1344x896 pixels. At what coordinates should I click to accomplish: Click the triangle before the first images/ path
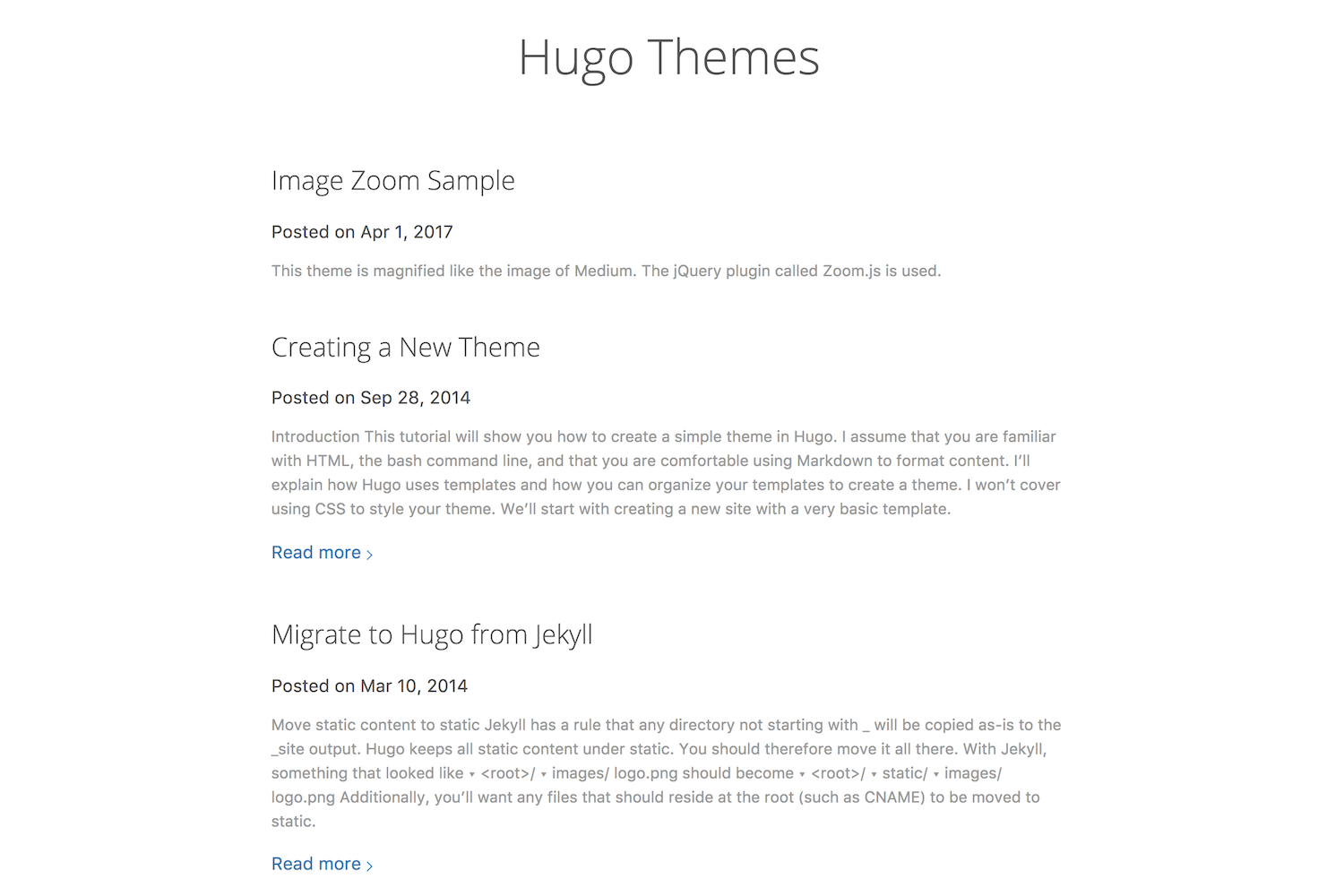coord(545,773)
